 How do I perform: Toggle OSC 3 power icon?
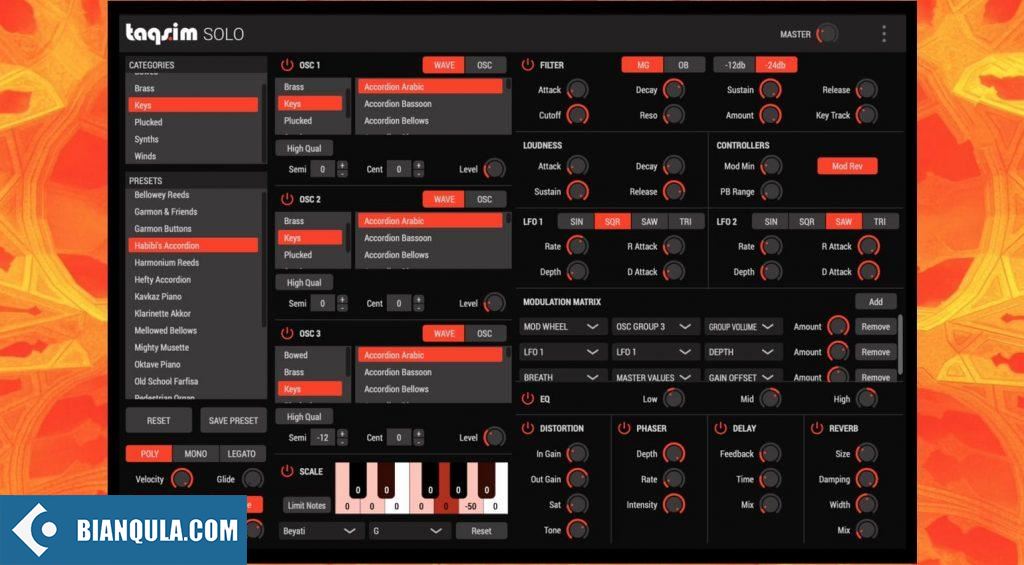[x=287, y=333]
